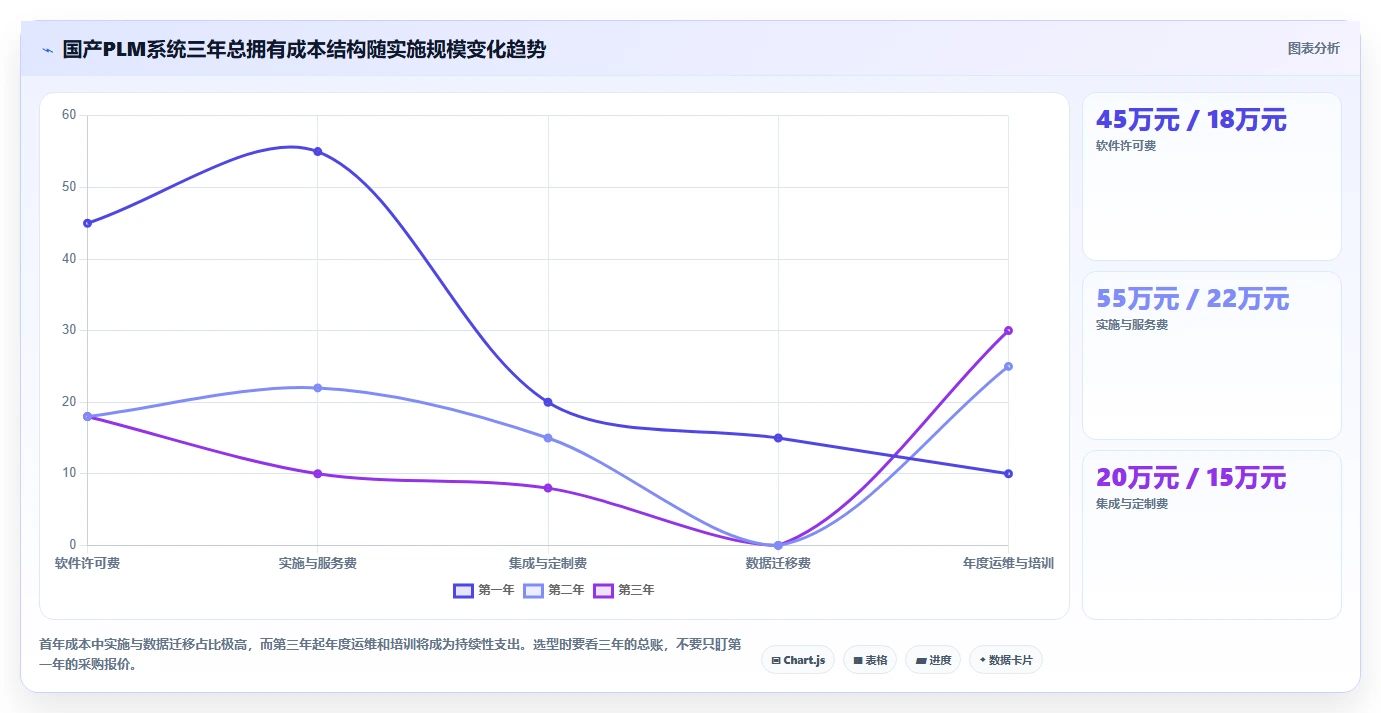Image resolution: width=1381 pixels, height=713 pixels.
Task: Click the 集成与定制费 x-axis label
Action: [x=548, y=564]
